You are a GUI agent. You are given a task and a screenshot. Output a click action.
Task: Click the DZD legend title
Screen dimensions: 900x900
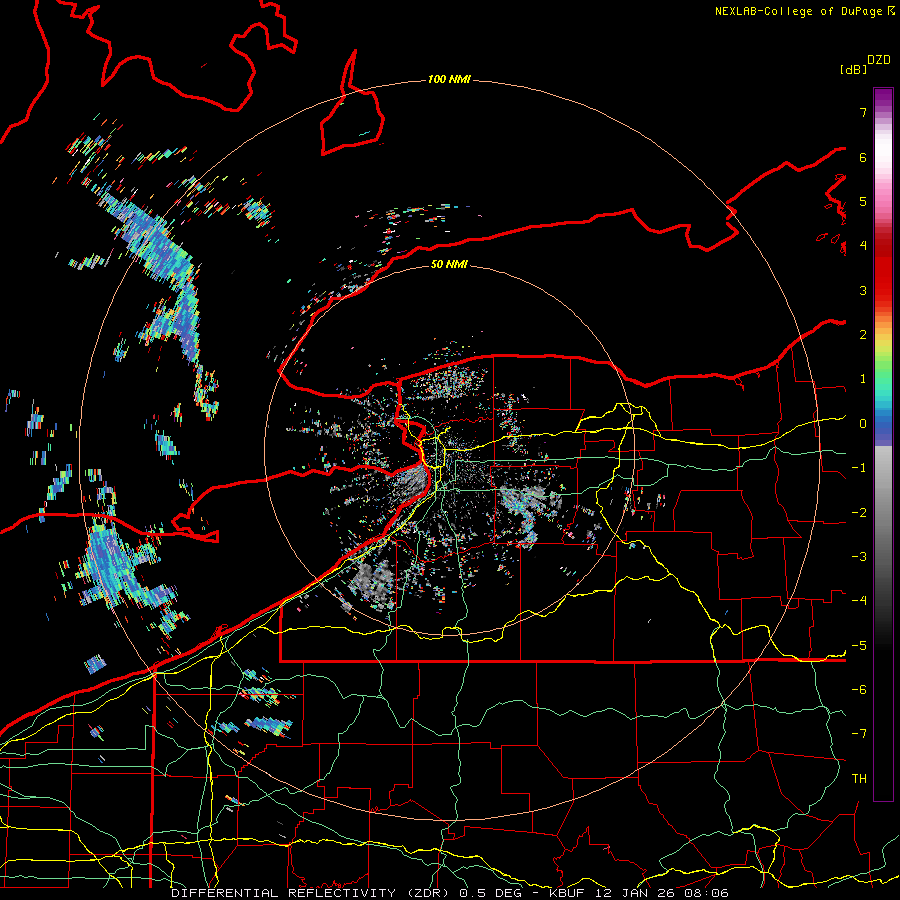[879, 60]
